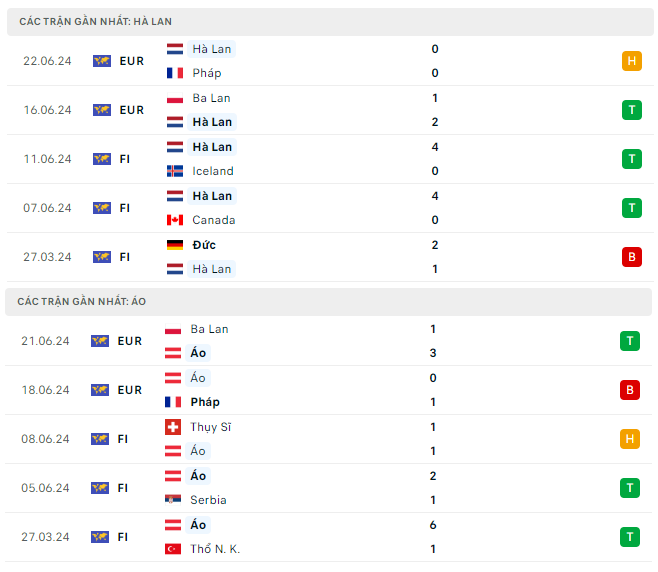Screen dimensions: 658x572
Task: Select the 11.06.24 match date
Action: [x=48, y=159]
